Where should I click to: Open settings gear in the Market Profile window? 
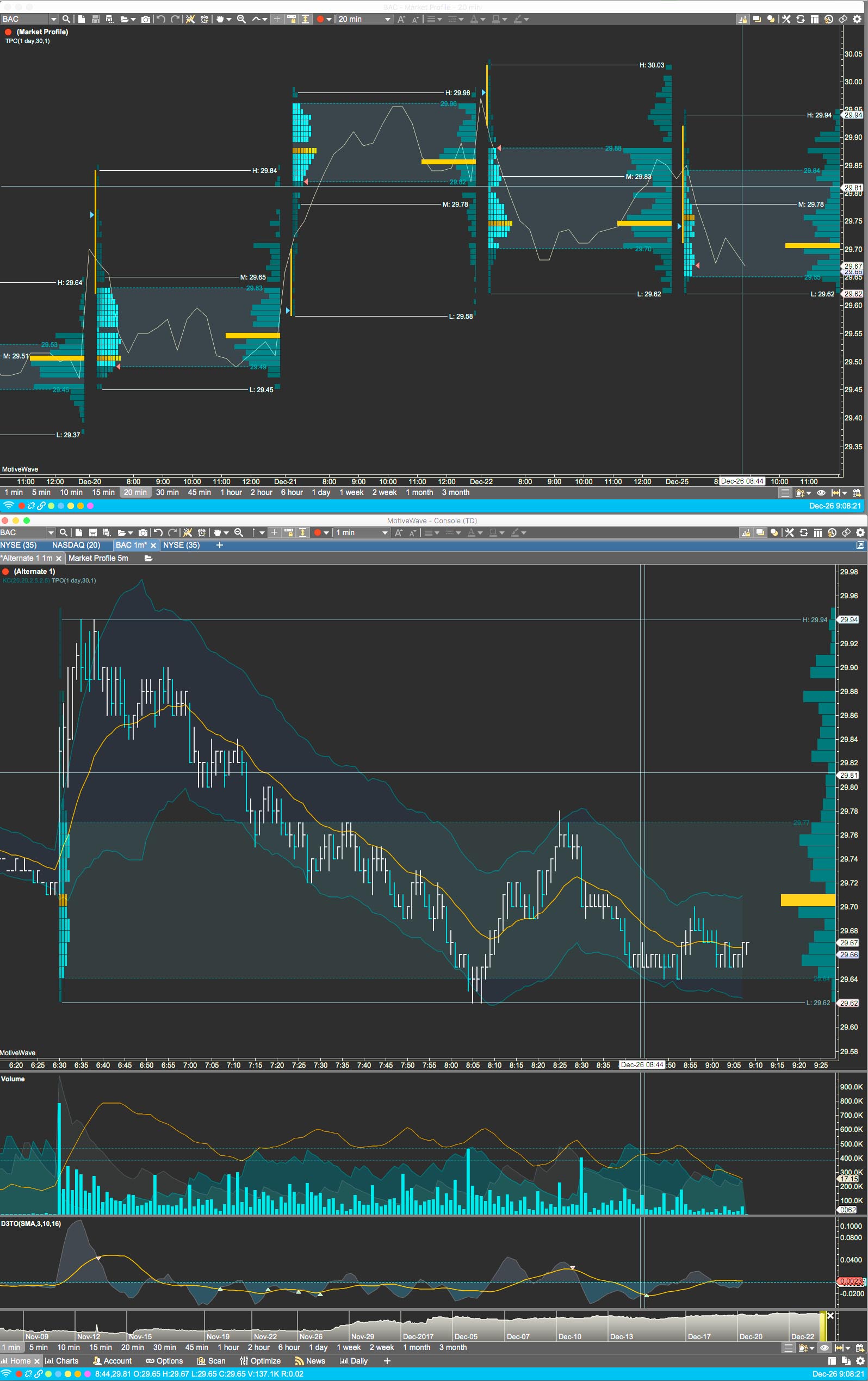tap(857, 19)
